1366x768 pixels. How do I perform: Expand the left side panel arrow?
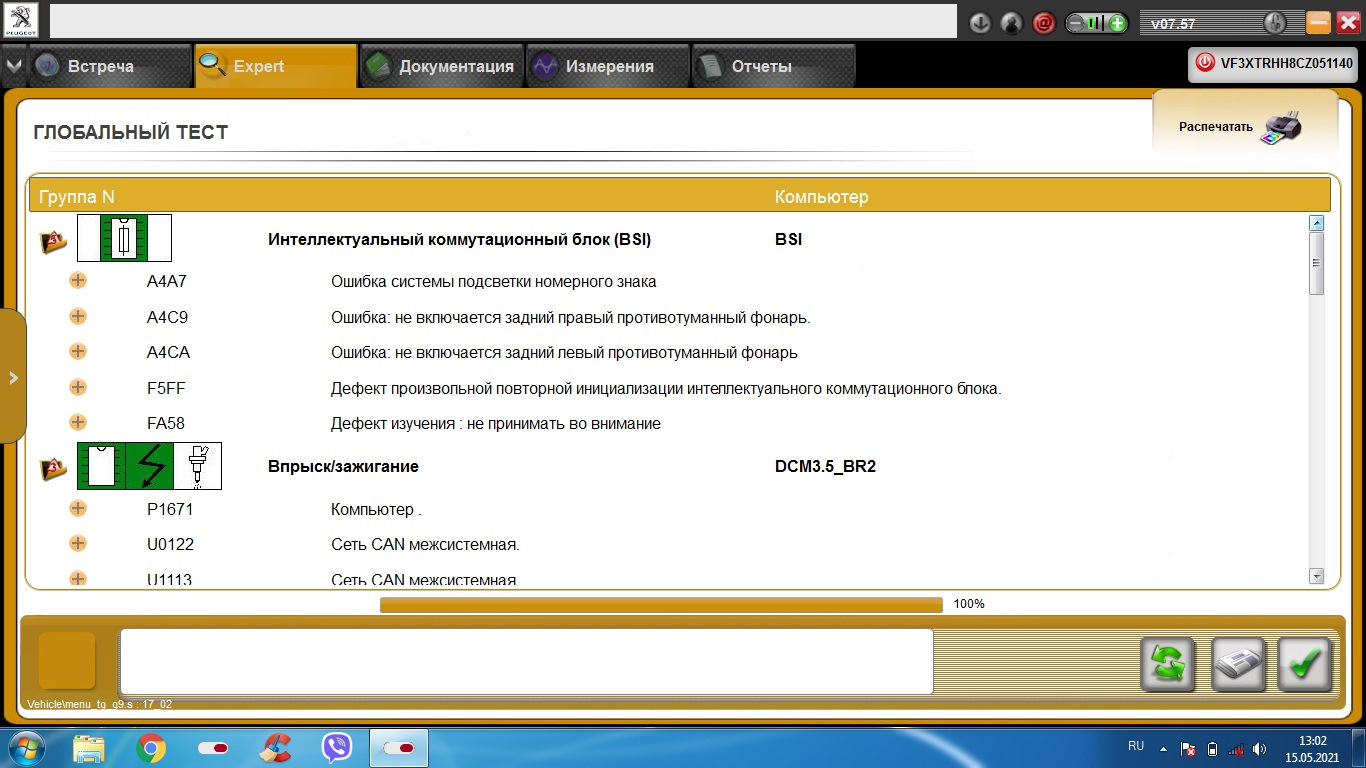[13, 377]
